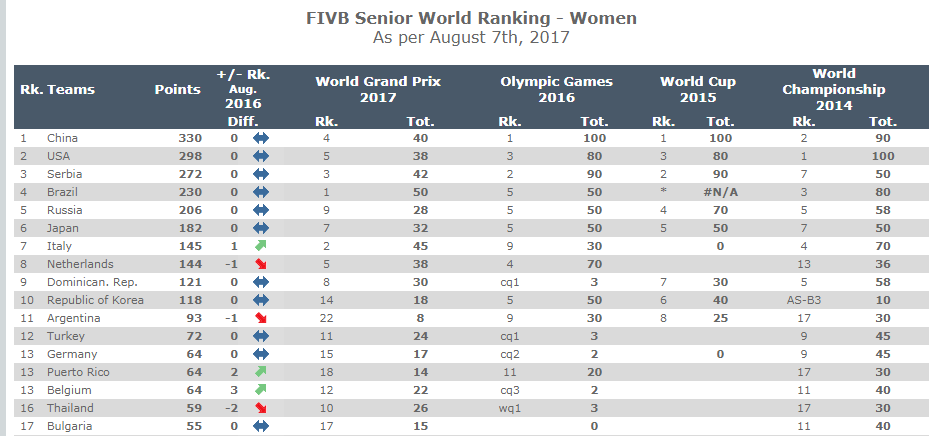Click the green up arrow beside Italy
929x436 pixels.
pos(261,246)
